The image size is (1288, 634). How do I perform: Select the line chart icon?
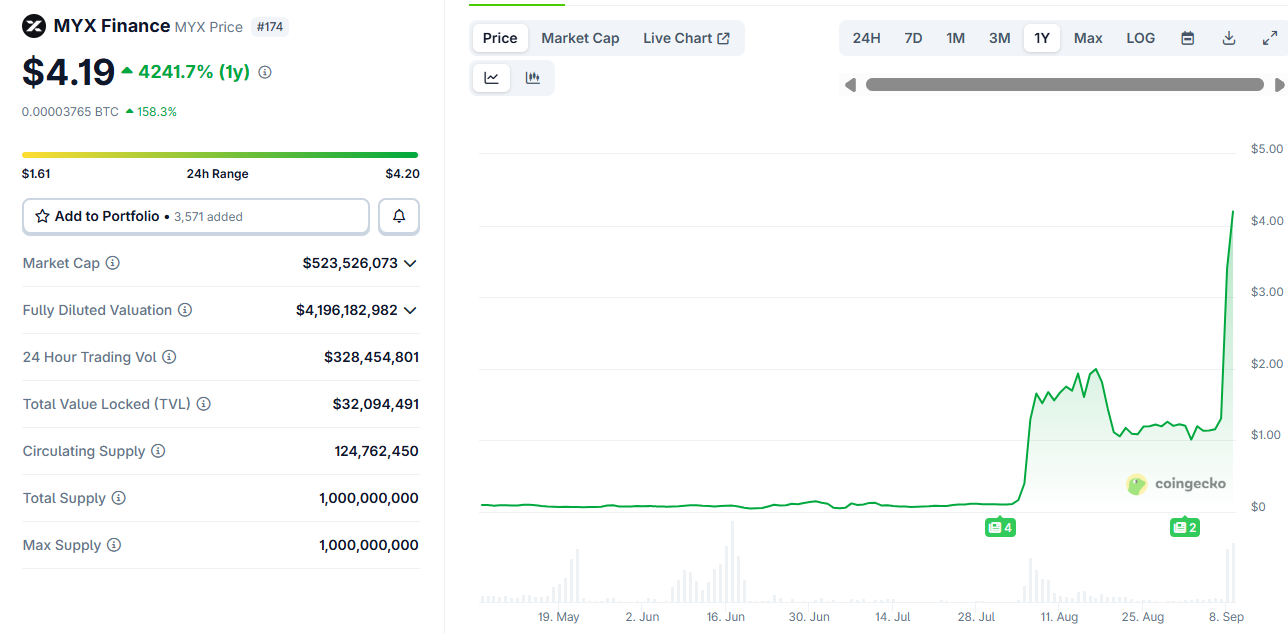(x=491, y=77)
